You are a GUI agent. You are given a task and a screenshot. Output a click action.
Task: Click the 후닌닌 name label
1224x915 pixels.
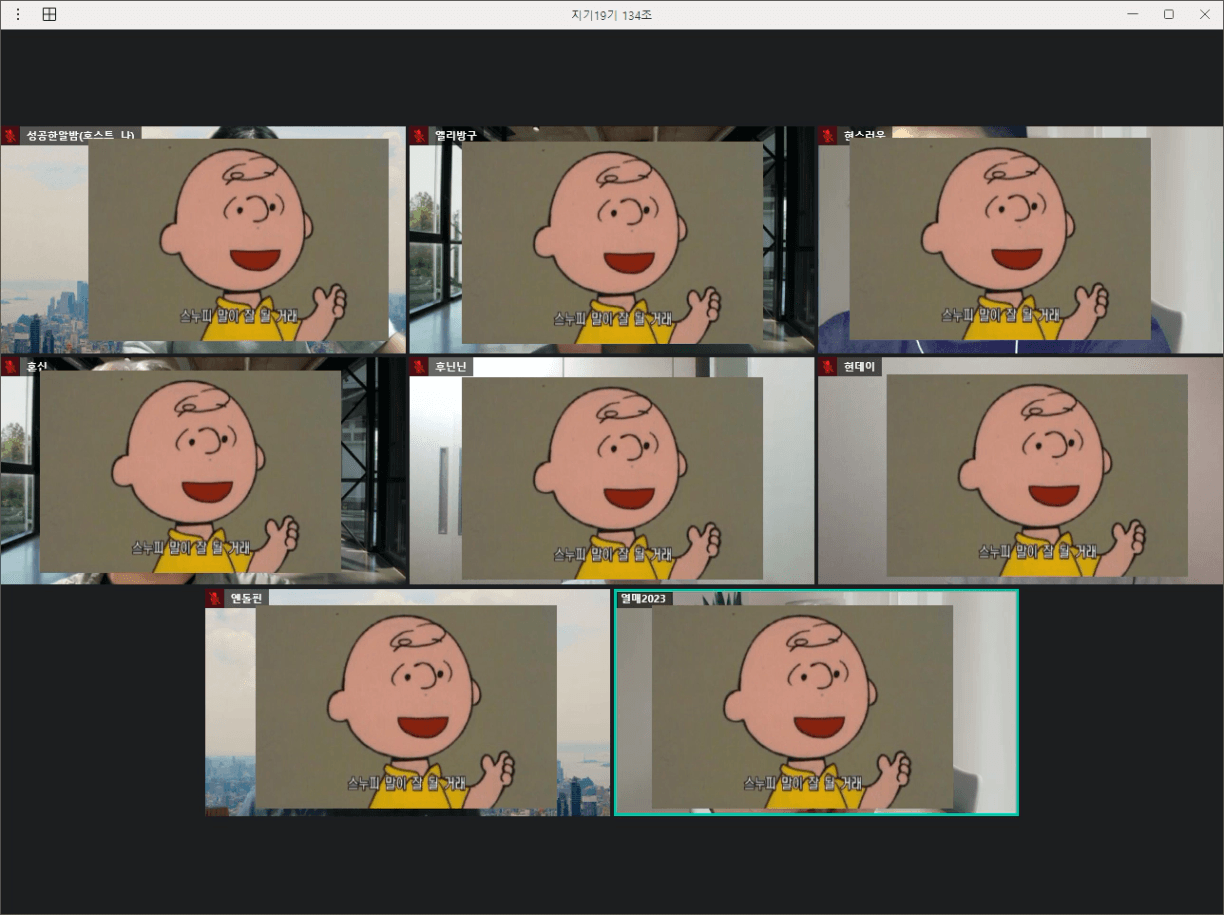450,367
